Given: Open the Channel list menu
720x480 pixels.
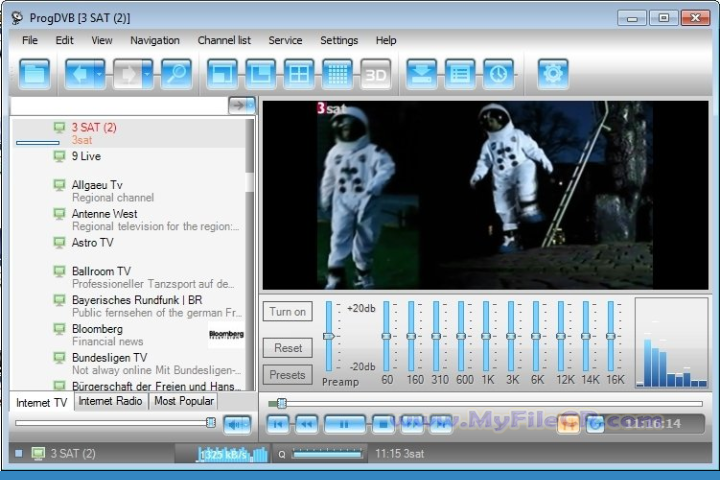Looking at the screenshot, I should point(224,40).
